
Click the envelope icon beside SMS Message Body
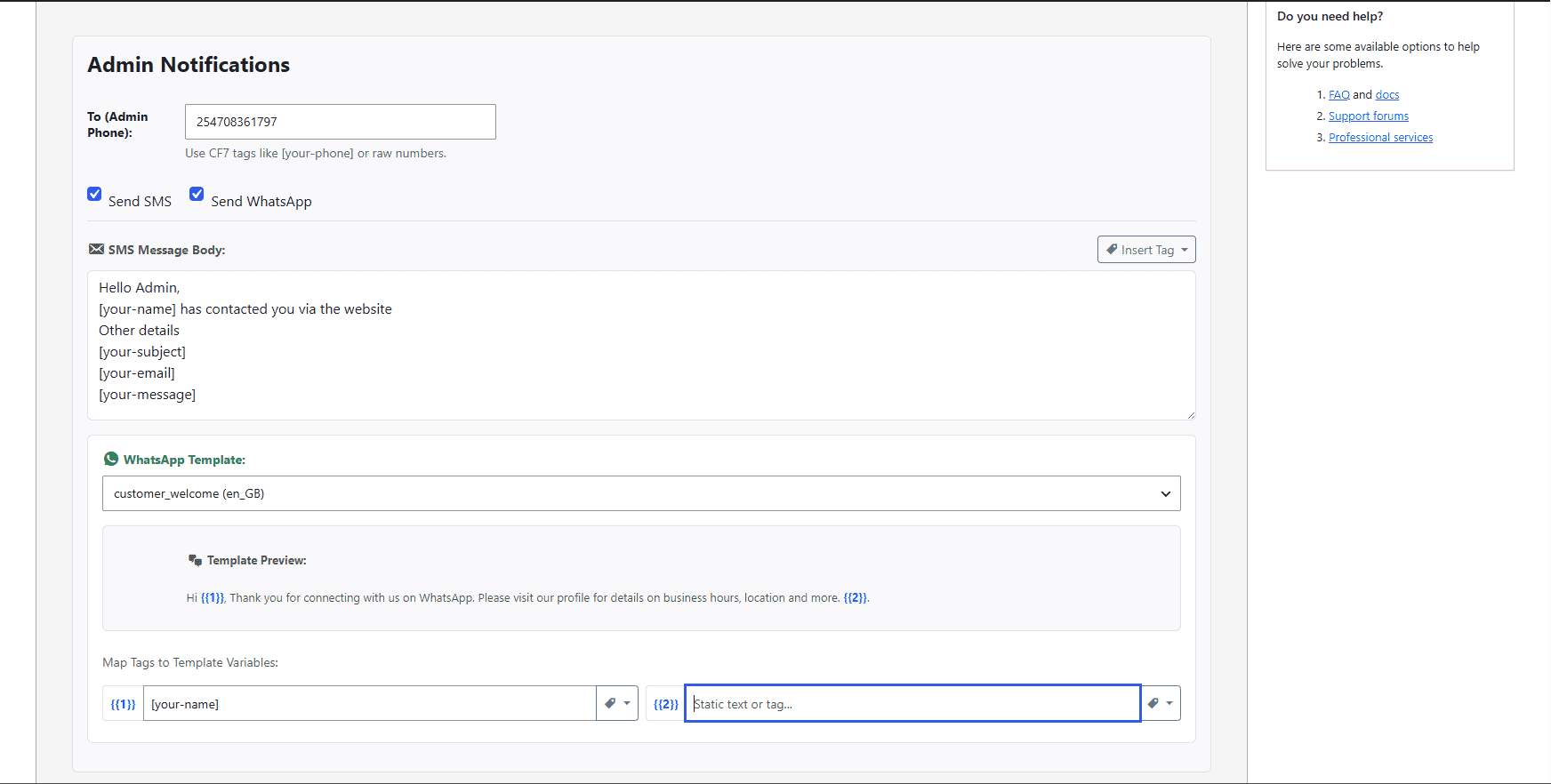(x=96, y=250)
